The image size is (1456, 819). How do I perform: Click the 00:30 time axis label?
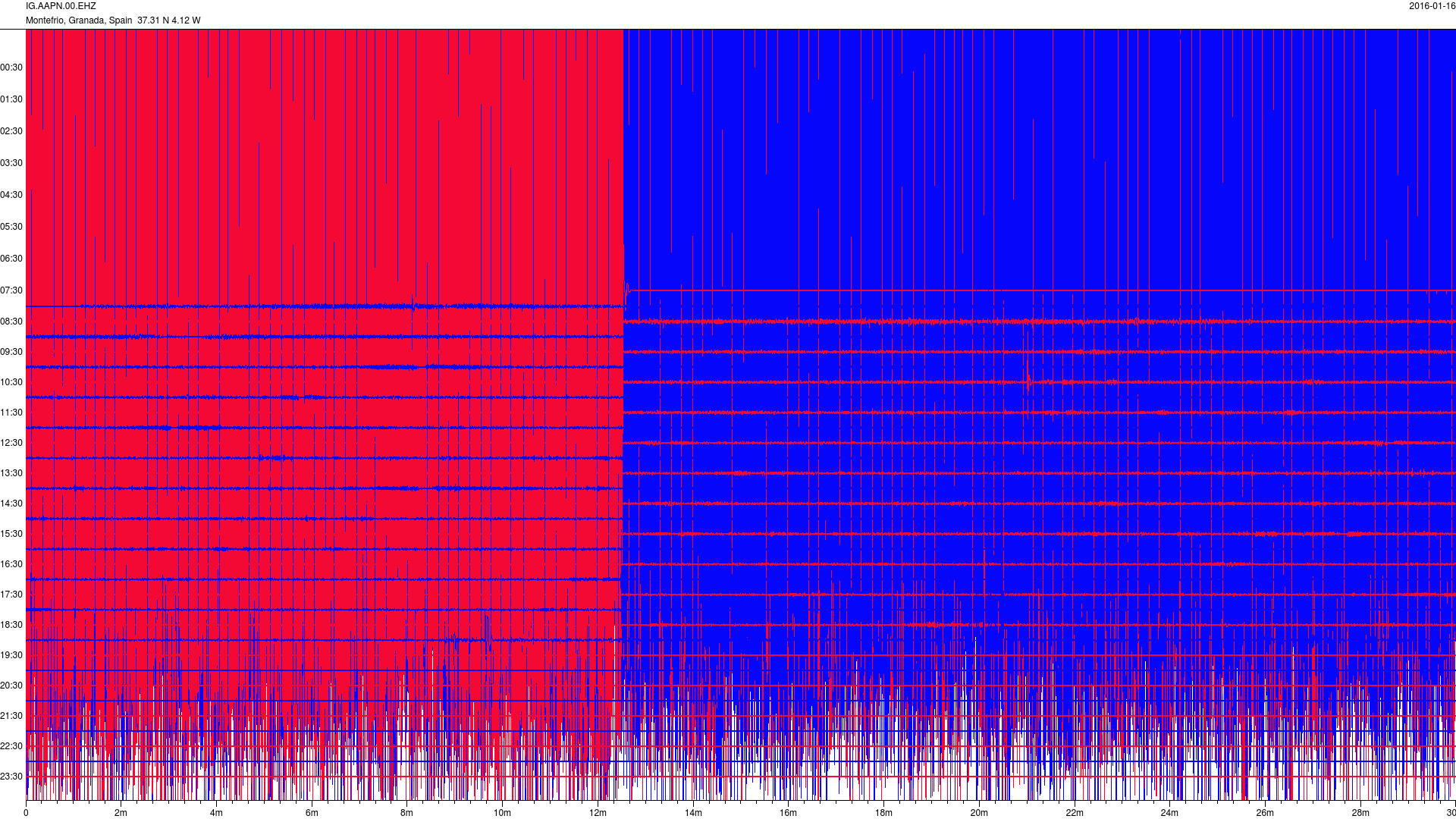tap(11, 67)
